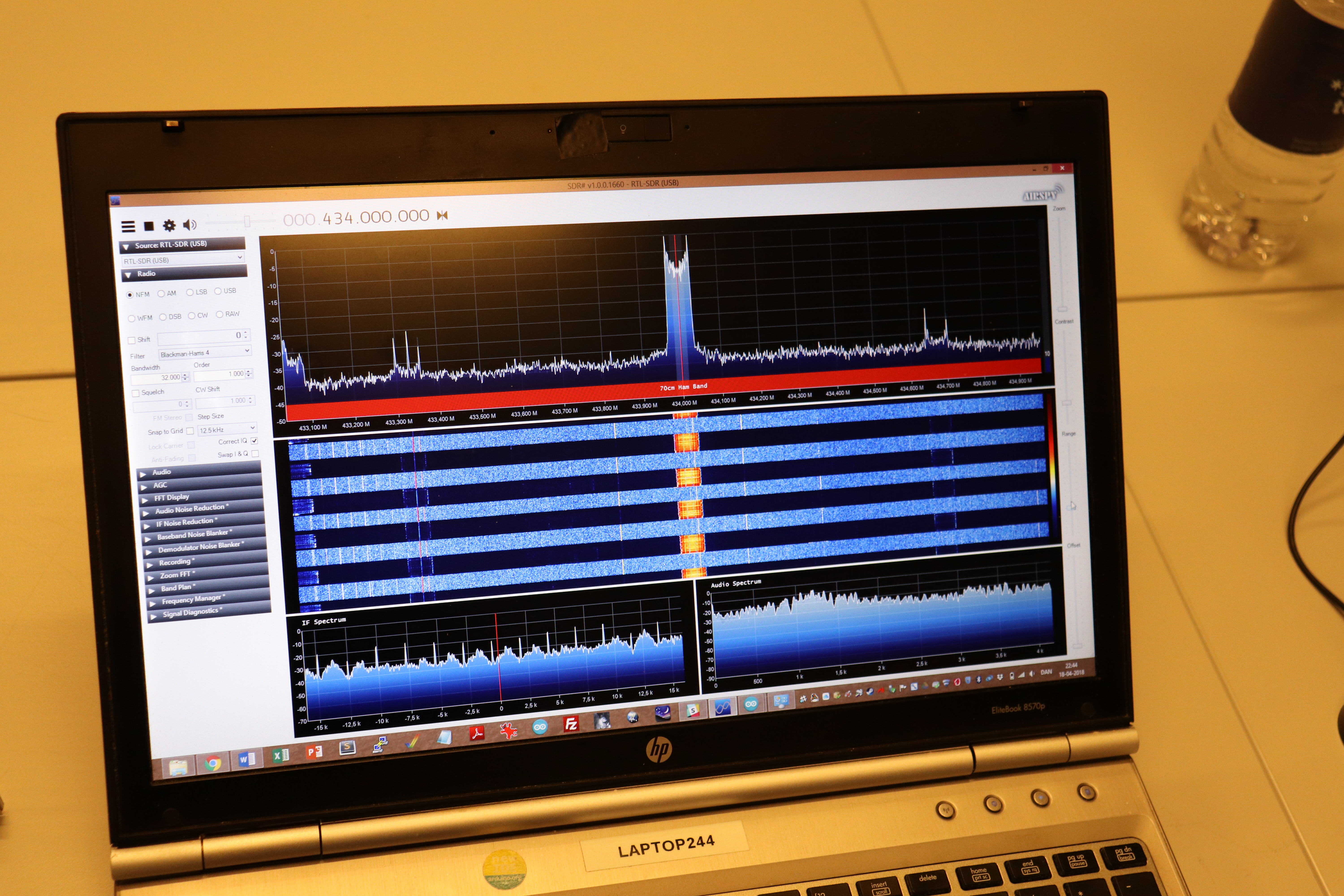Image resolution: width=1344 pixels, height=896 pixels.
Task: Uncheck the Correct IQ checkbox
Action: [254, 441]
